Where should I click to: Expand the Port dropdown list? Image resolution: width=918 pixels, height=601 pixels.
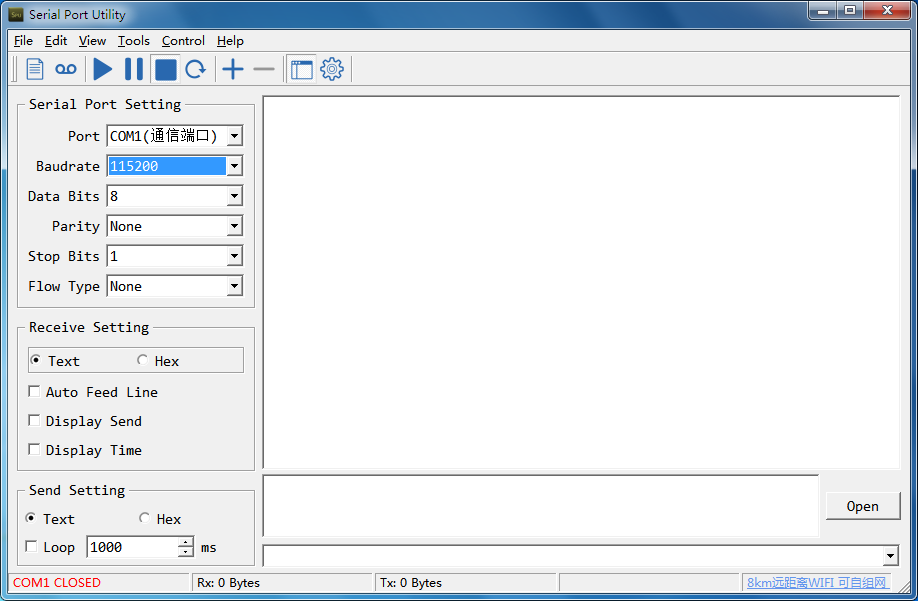pos(234,136)
